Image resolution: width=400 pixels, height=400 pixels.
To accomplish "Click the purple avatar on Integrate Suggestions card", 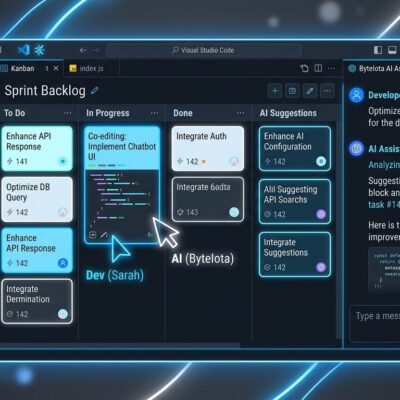I will [321, 267].
